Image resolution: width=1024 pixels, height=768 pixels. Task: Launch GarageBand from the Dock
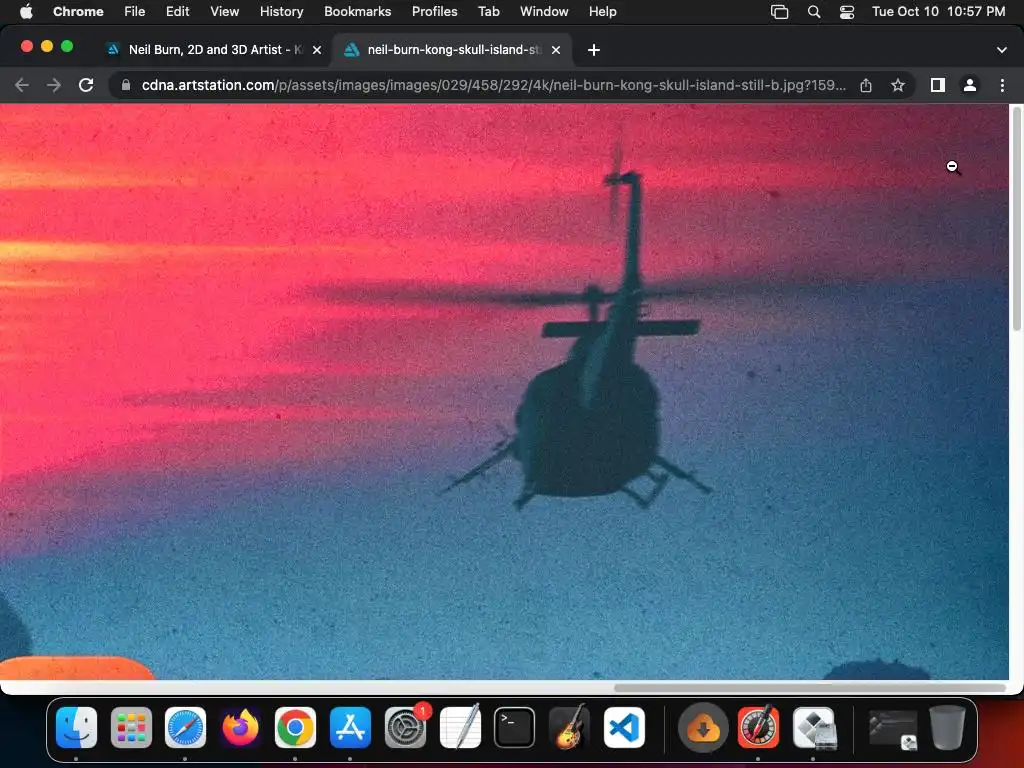tap(569, 728)
